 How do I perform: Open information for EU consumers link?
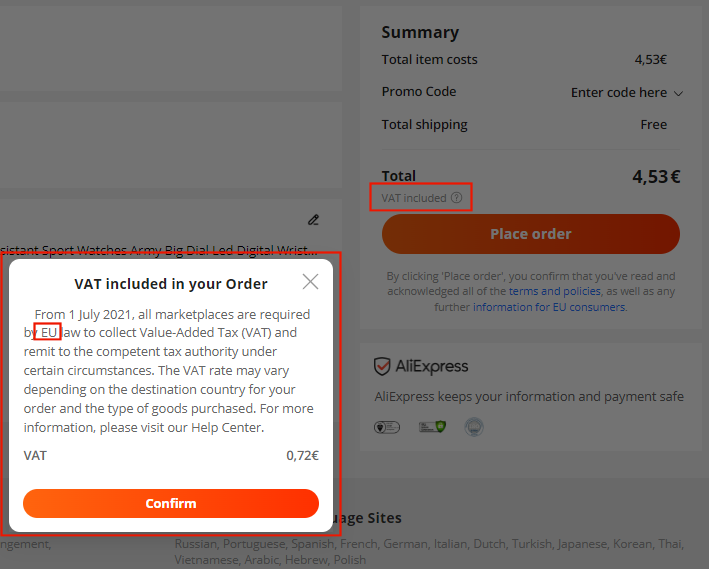[x=549, y=307]
